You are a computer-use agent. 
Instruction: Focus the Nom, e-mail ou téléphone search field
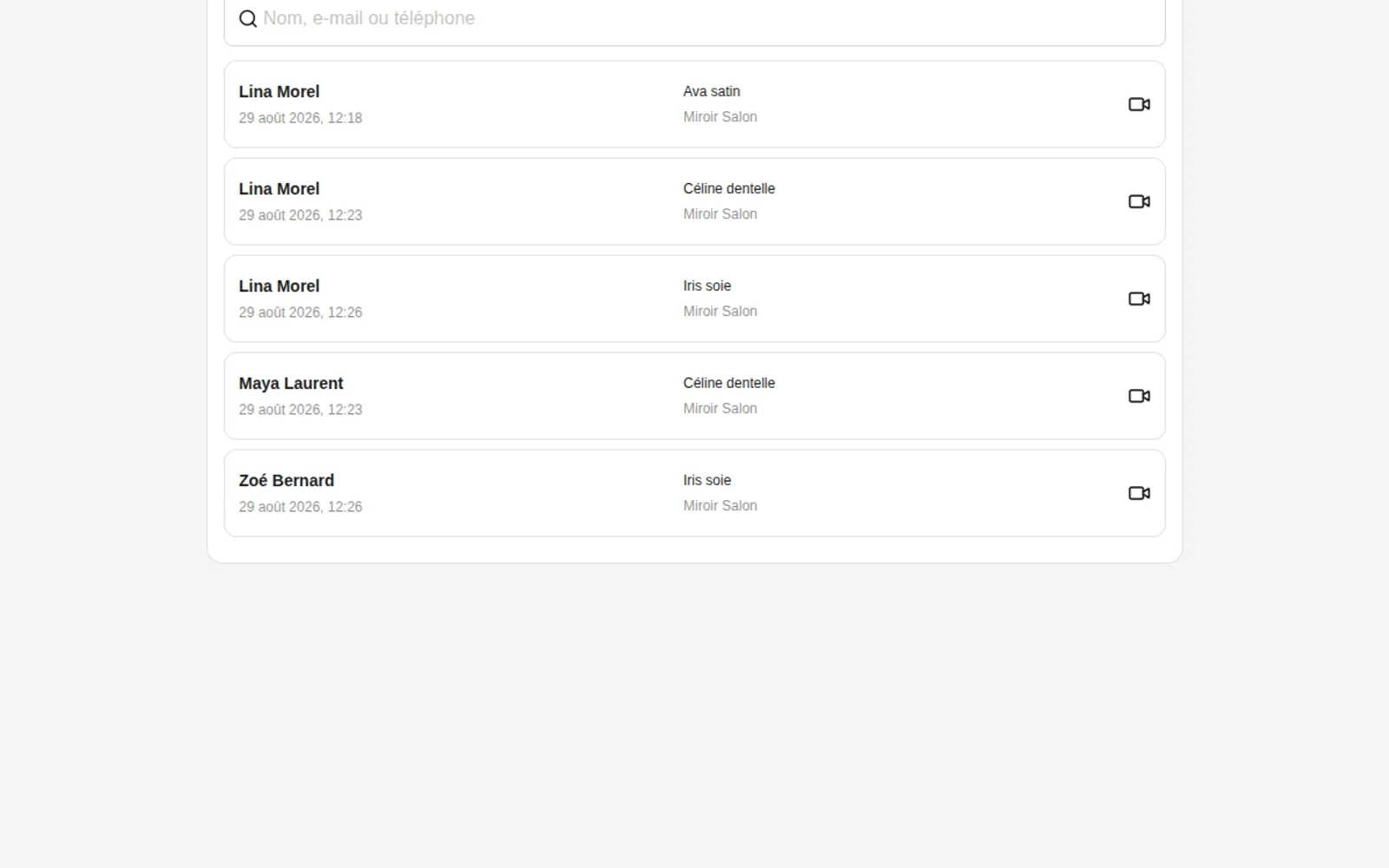694,19
